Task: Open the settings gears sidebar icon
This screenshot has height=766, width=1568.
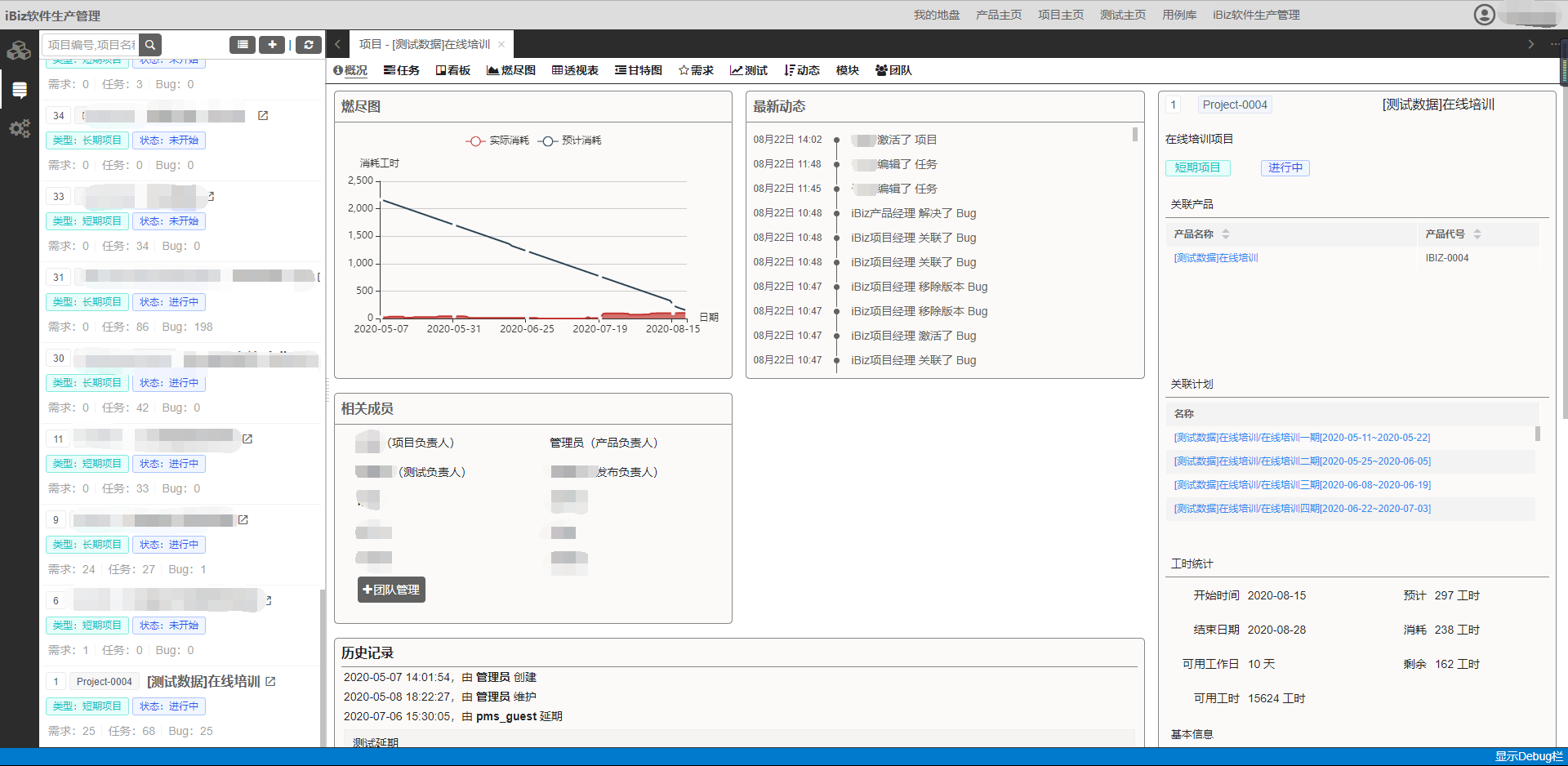Action: click(x=19, y=128)
